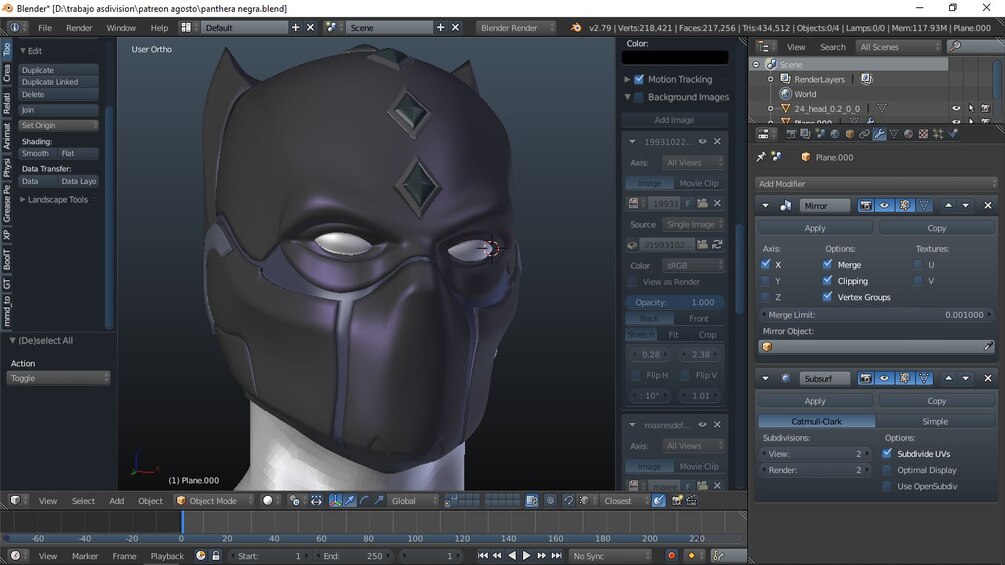The height and width of the screenshot is (565, 1005).
Task: Select the scale manipulator icon
Action: tap(379, 501)
